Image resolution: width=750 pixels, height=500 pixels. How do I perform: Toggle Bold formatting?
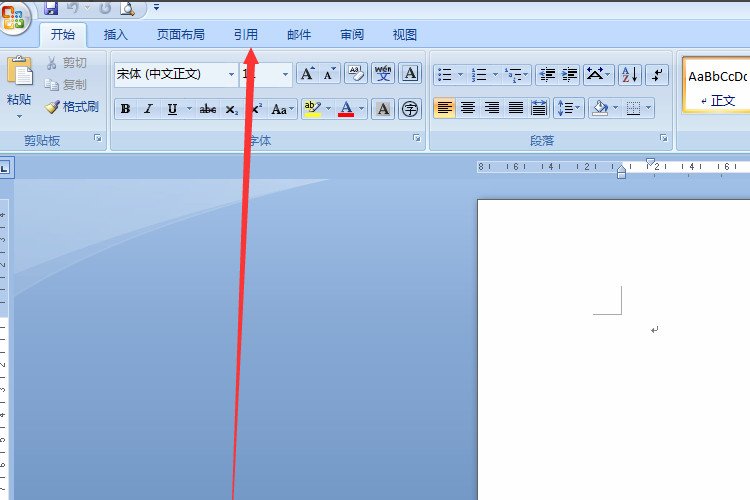(125, 109)
